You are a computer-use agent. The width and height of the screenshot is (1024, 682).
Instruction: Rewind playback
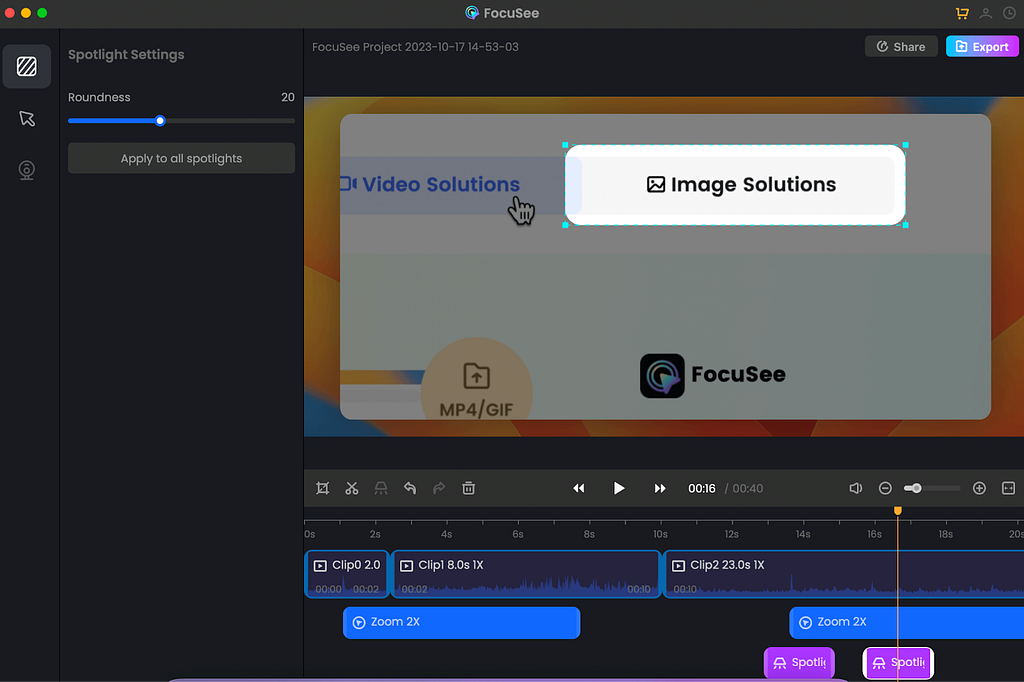point(578,488)
